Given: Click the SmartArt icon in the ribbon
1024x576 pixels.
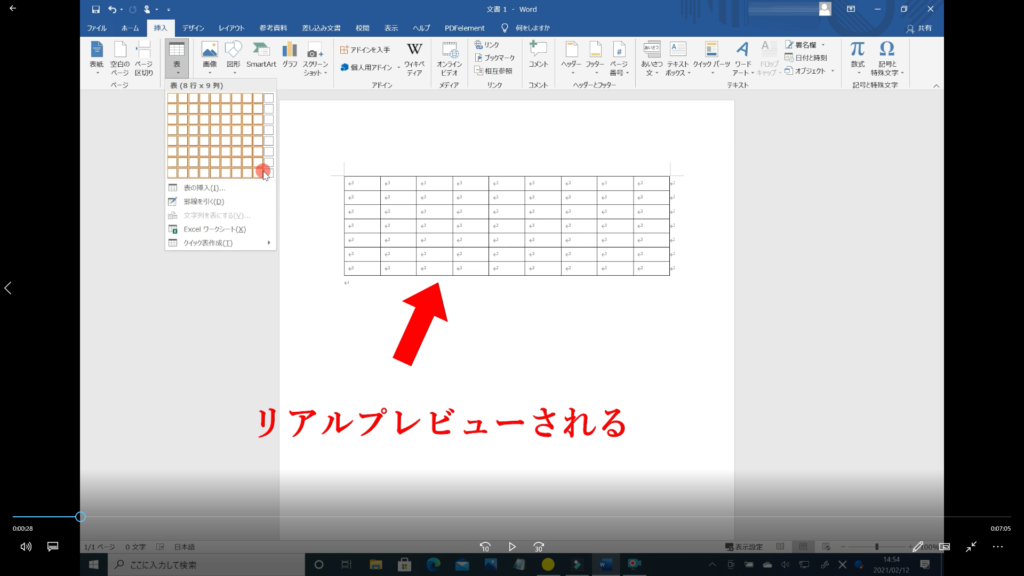Looking at the screenshot, I should coord(261,54).
